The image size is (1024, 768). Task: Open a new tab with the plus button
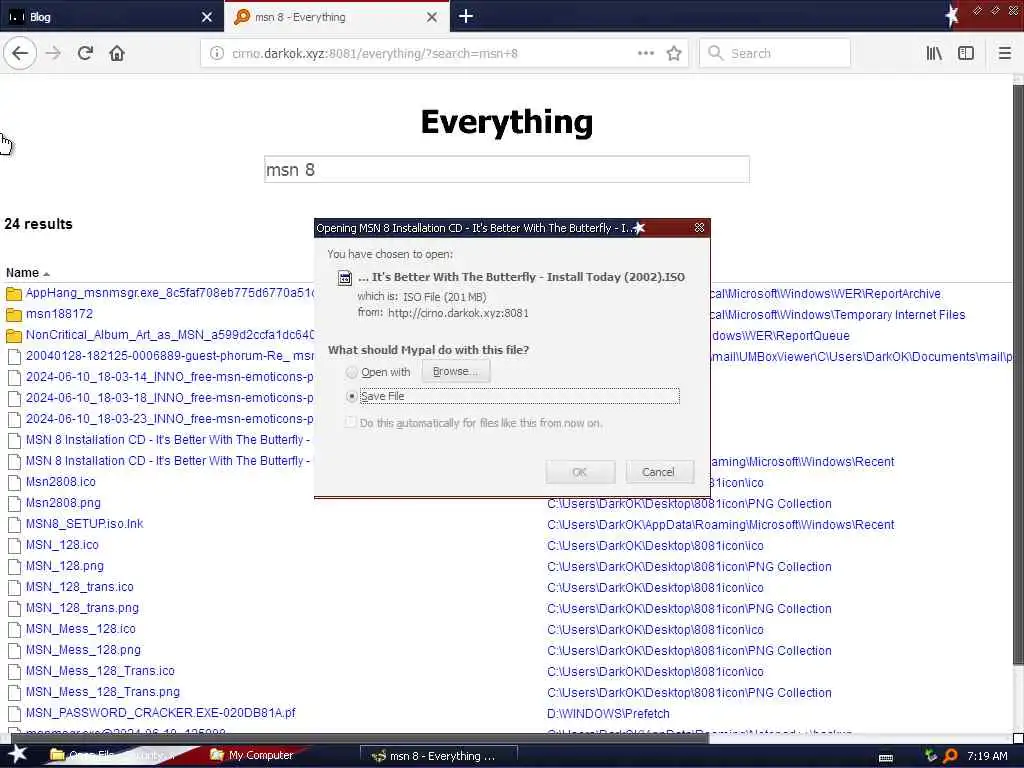[x=466, y=16]
